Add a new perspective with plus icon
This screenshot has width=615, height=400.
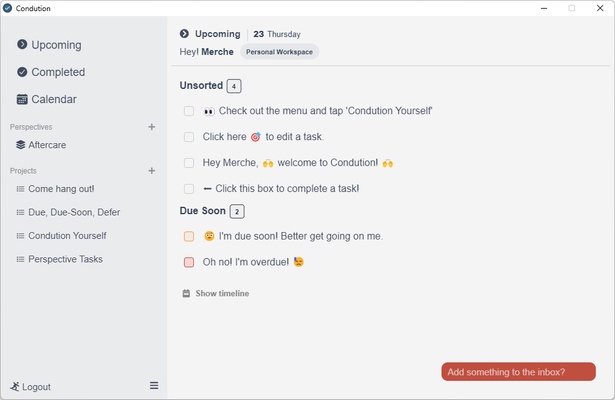(x=152, y=127)
